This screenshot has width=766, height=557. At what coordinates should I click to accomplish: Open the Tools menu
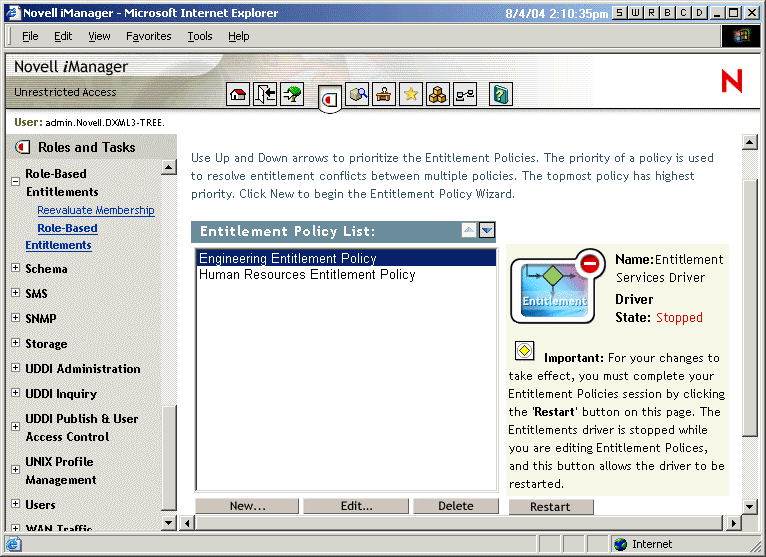pyautogui.click(x=200, y=36)
